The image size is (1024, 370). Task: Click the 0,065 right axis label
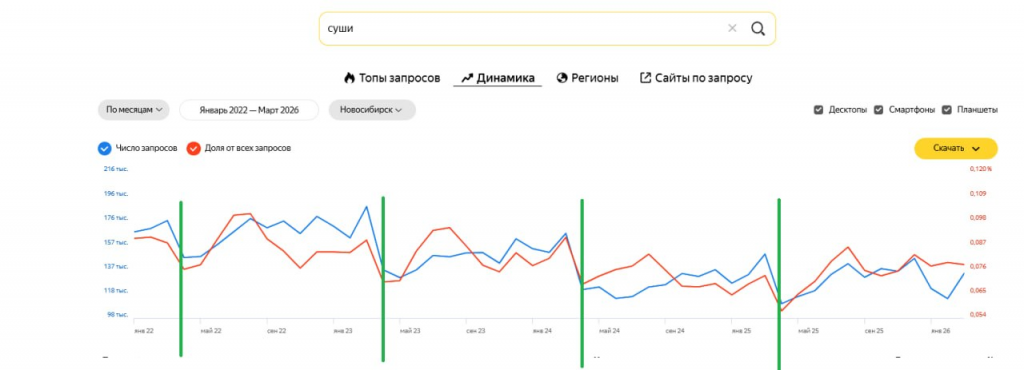point(978,290)
